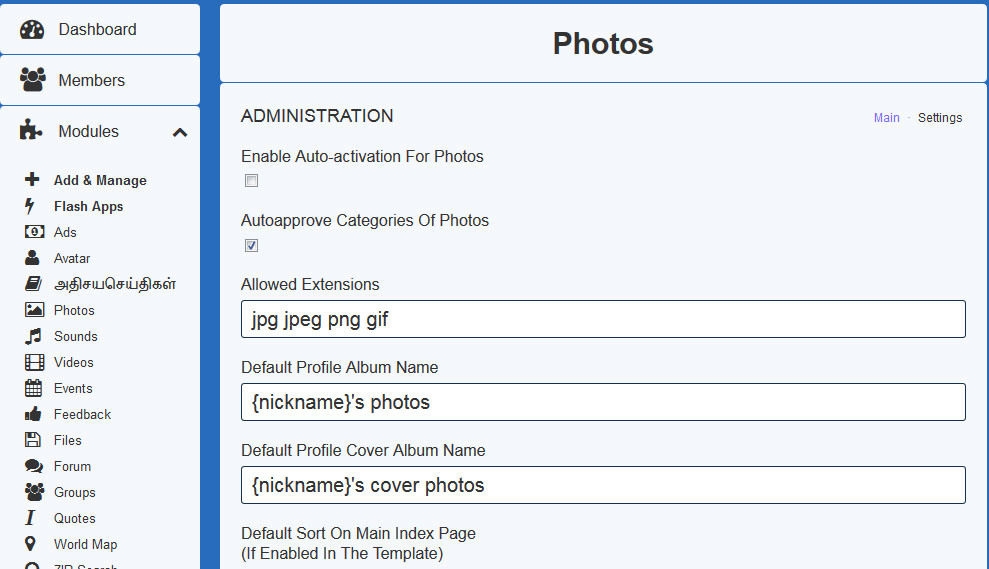Collapse the Modules menu chevron
This screenshot has width=989, height=569.
[x=180, y=132]
